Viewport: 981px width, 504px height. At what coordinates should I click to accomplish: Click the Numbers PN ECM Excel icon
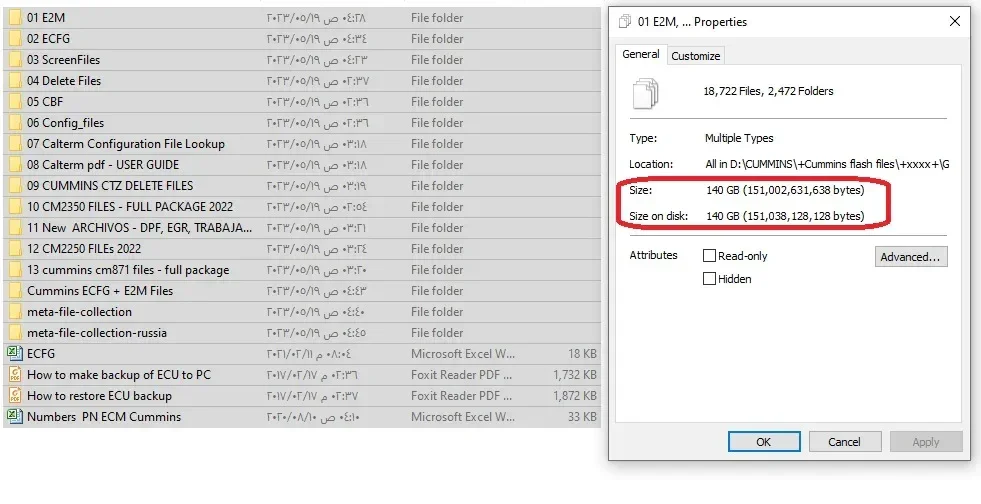click(x=15, y=417)
